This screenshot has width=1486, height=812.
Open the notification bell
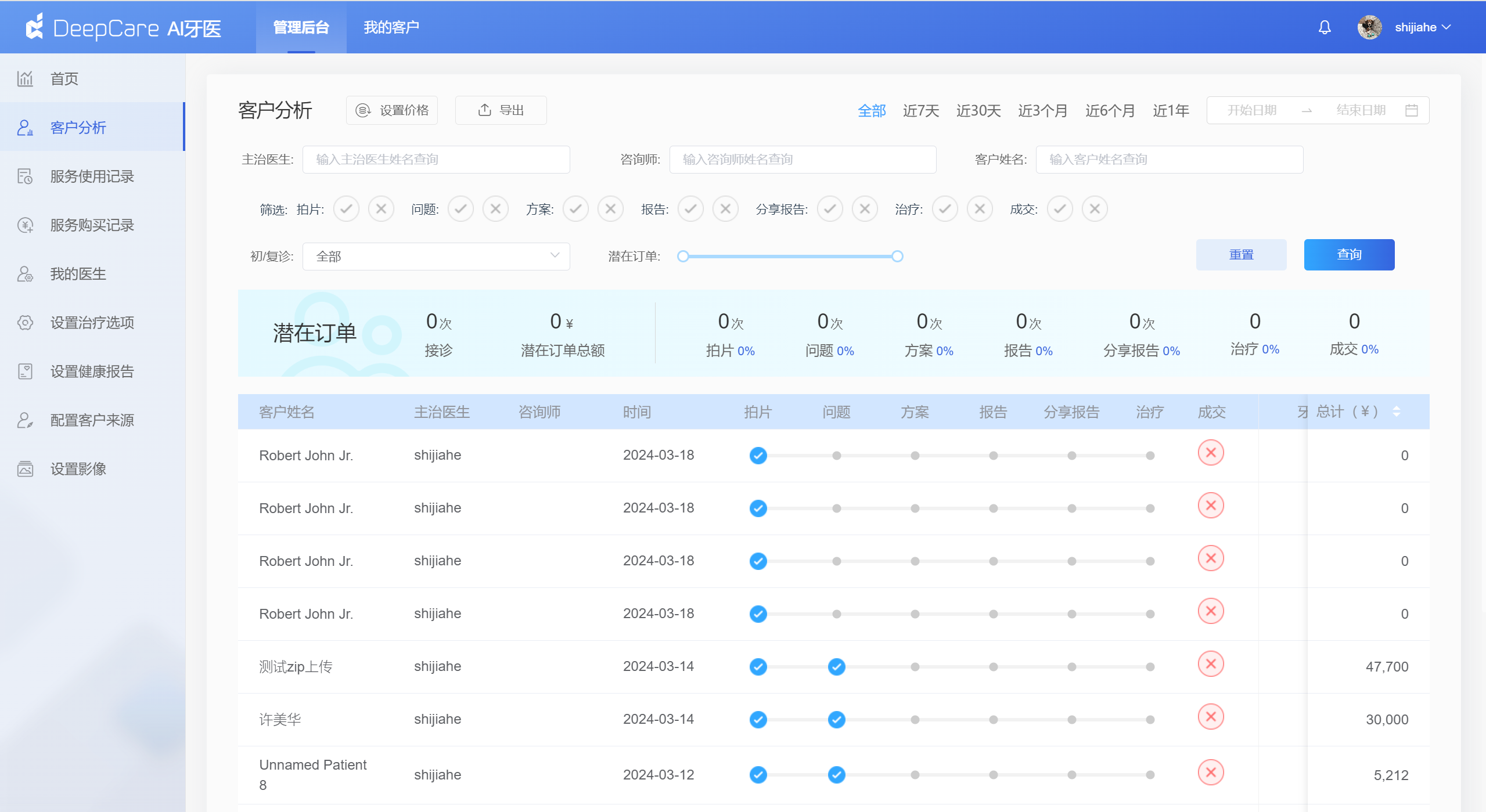click(x=1325, y=27)
